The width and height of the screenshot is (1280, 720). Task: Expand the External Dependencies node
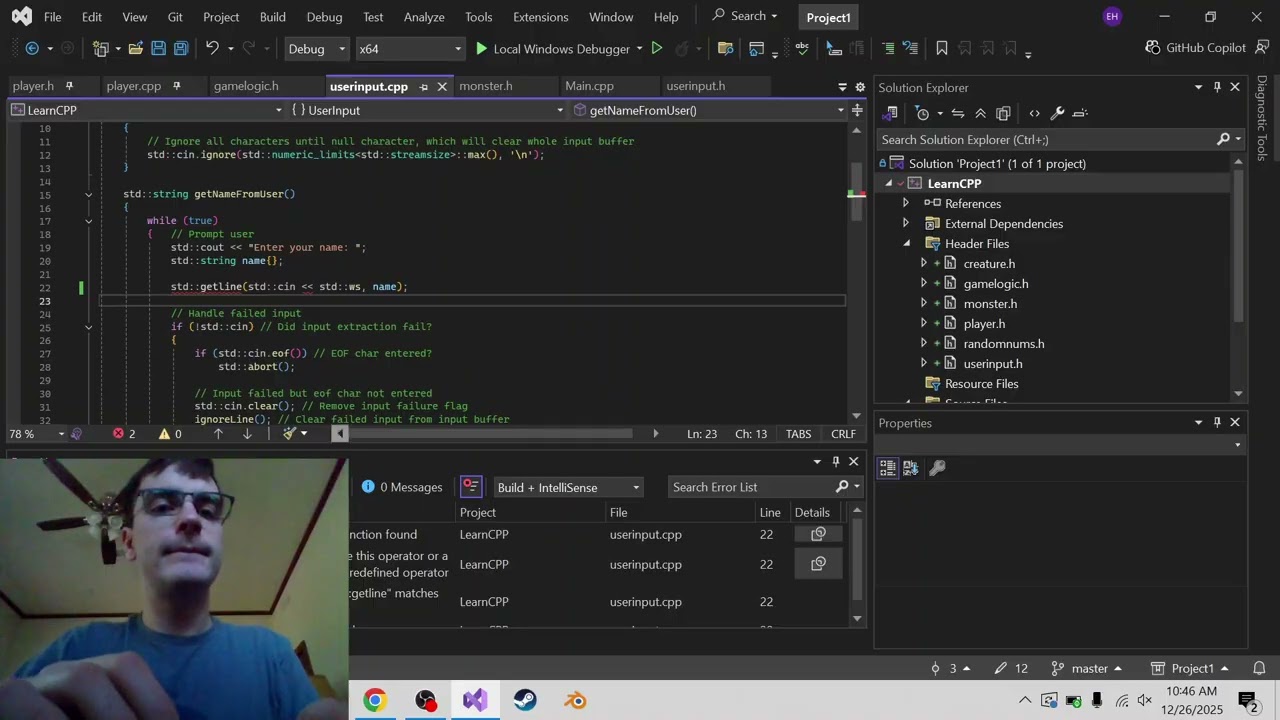906,223
